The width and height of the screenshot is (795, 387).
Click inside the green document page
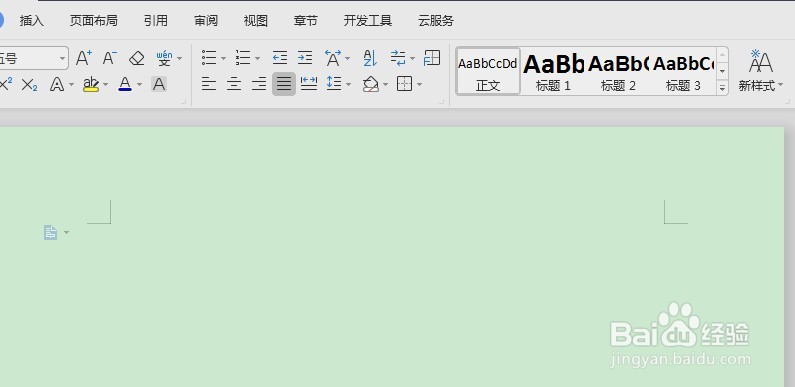392,257
